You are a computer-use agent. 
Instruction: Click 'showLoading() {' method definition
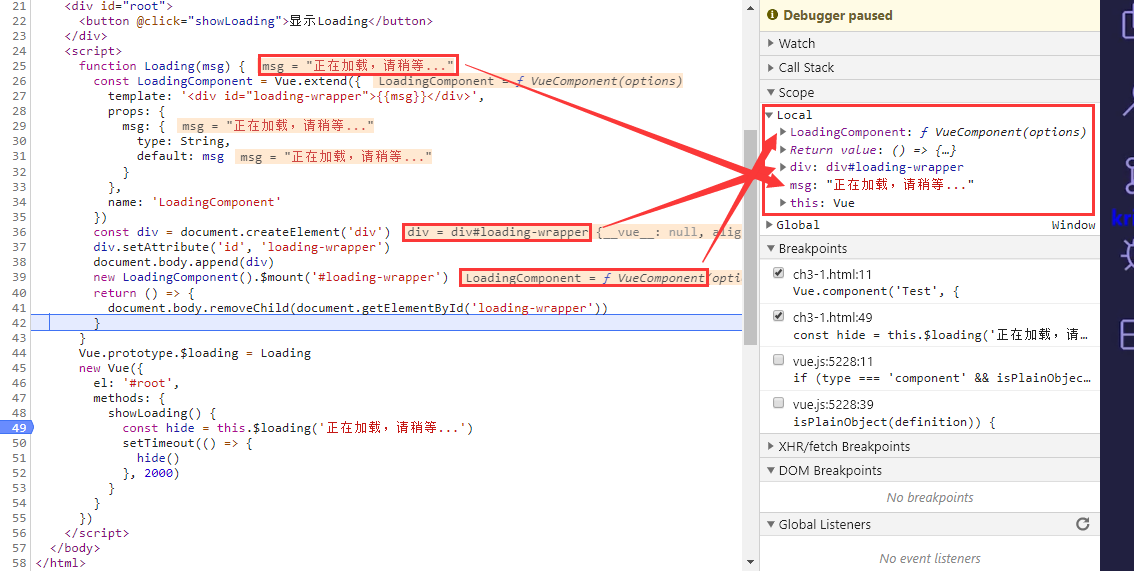162,413
